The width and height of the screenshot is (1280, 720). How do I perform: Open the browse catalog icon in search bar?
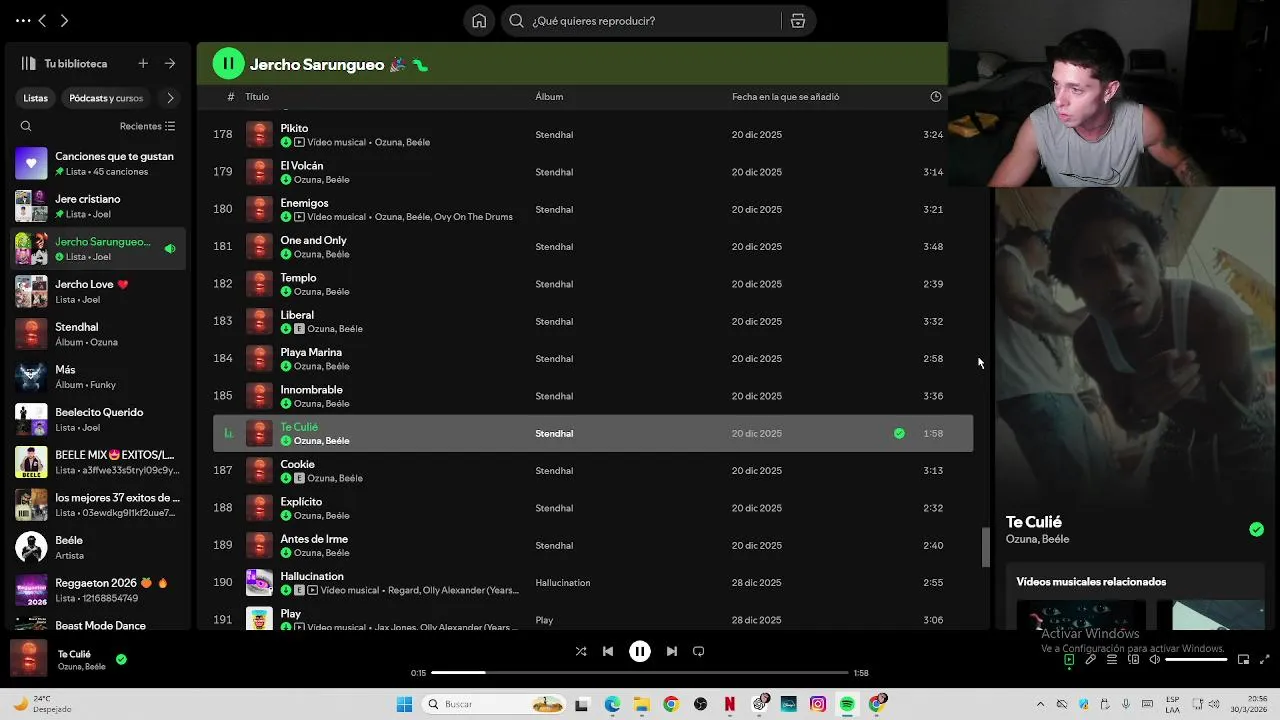(x=798, y=21)
